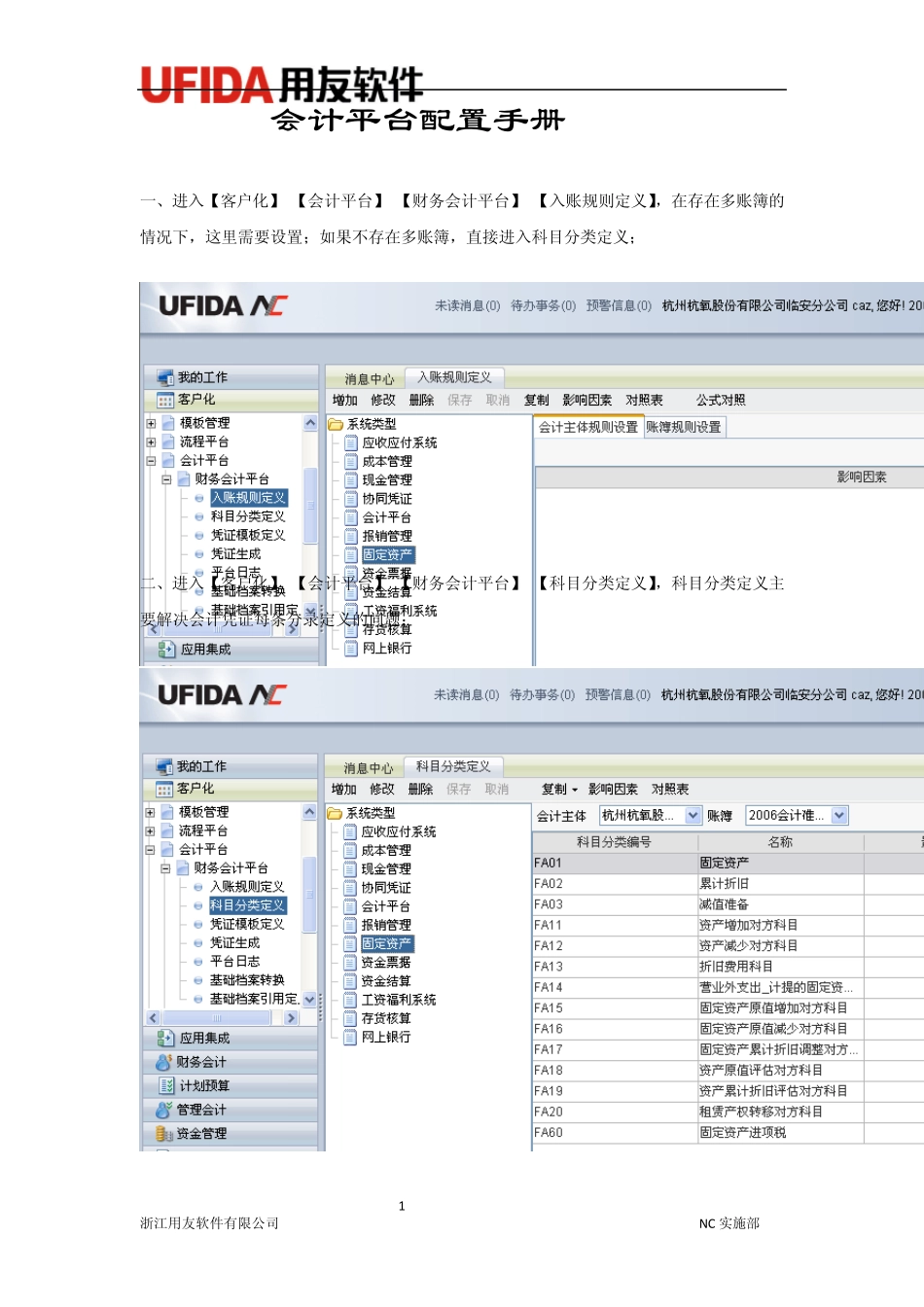Click horizontal scrollbar right arrow on 科目分类定义 screen
This screenshot has height=1307, width=924.
(291, 1018)
